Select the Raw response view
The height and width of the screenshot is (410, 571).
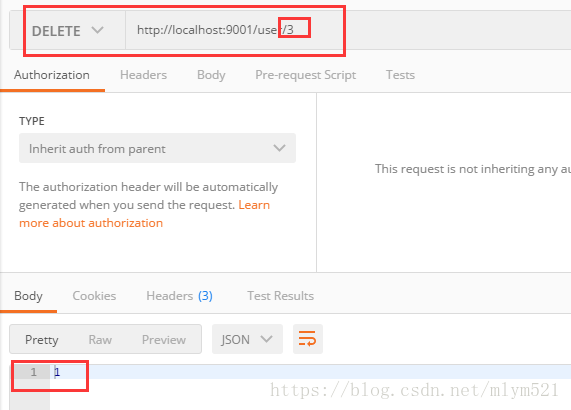pos(100,340)
